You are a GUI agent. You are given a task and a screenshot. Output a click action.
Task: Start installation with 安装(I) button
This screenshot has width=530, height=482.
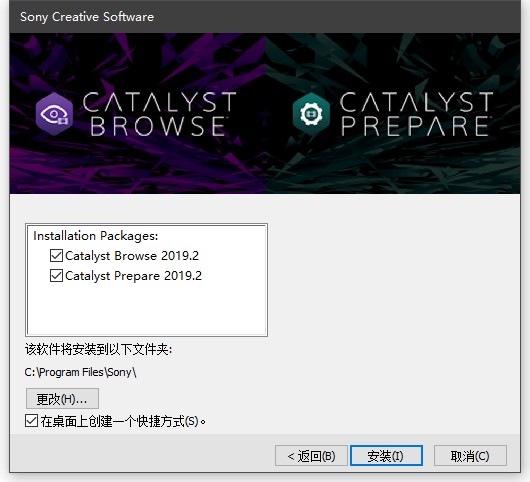[x=386, y=456]
